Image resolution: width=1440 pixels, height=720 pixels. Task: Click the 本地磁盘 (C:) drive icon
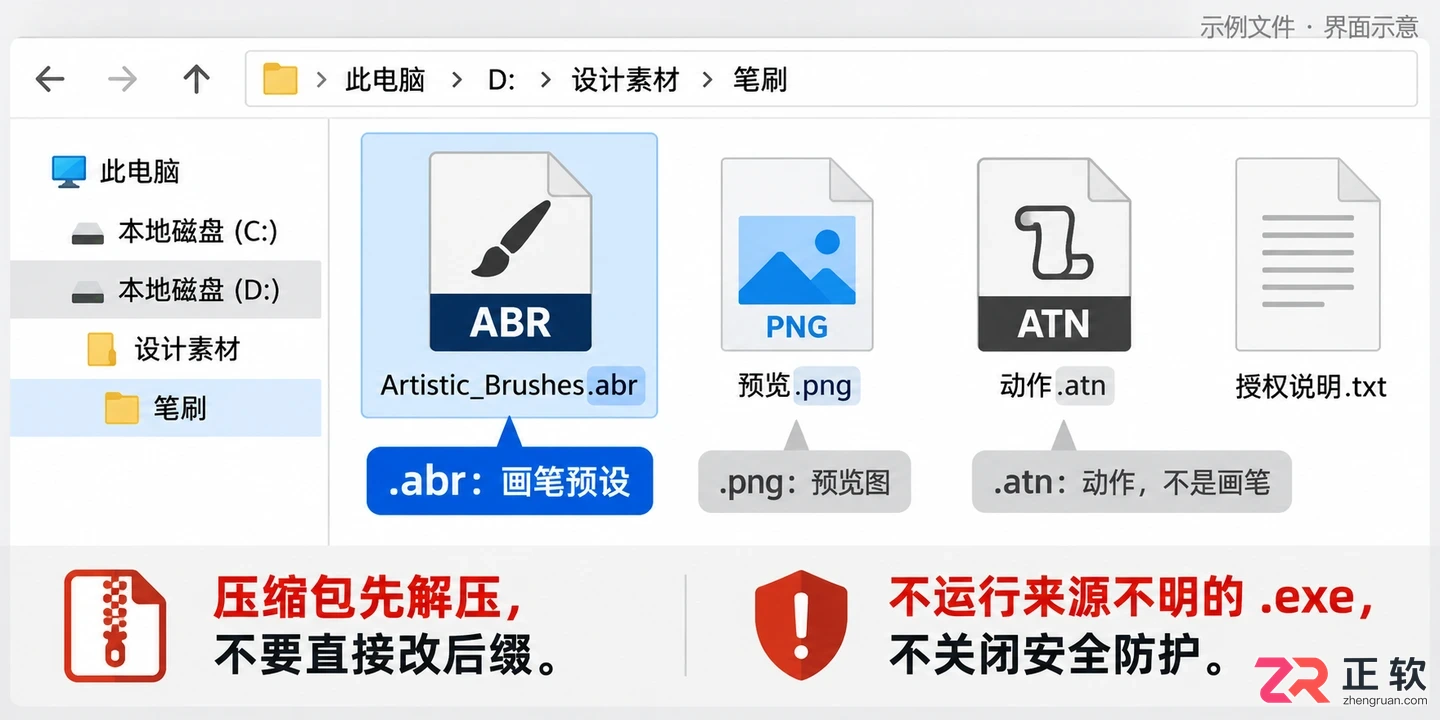tap(88, 234)
